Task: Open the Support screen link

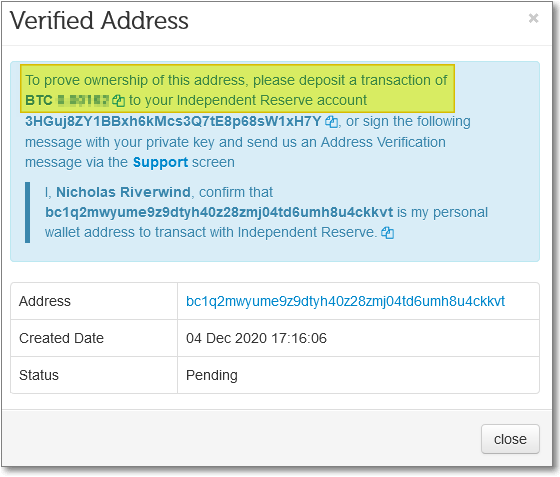Action: [x=160, y=162]
